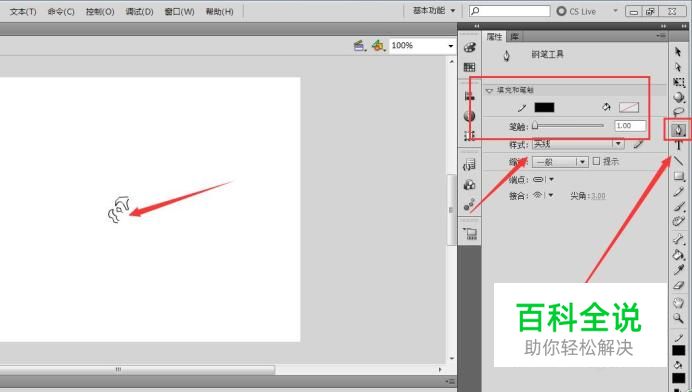This screenshot has height=392, width=692.
Task: Click the properties panel stroke color swatch
Action: [544, 107]
